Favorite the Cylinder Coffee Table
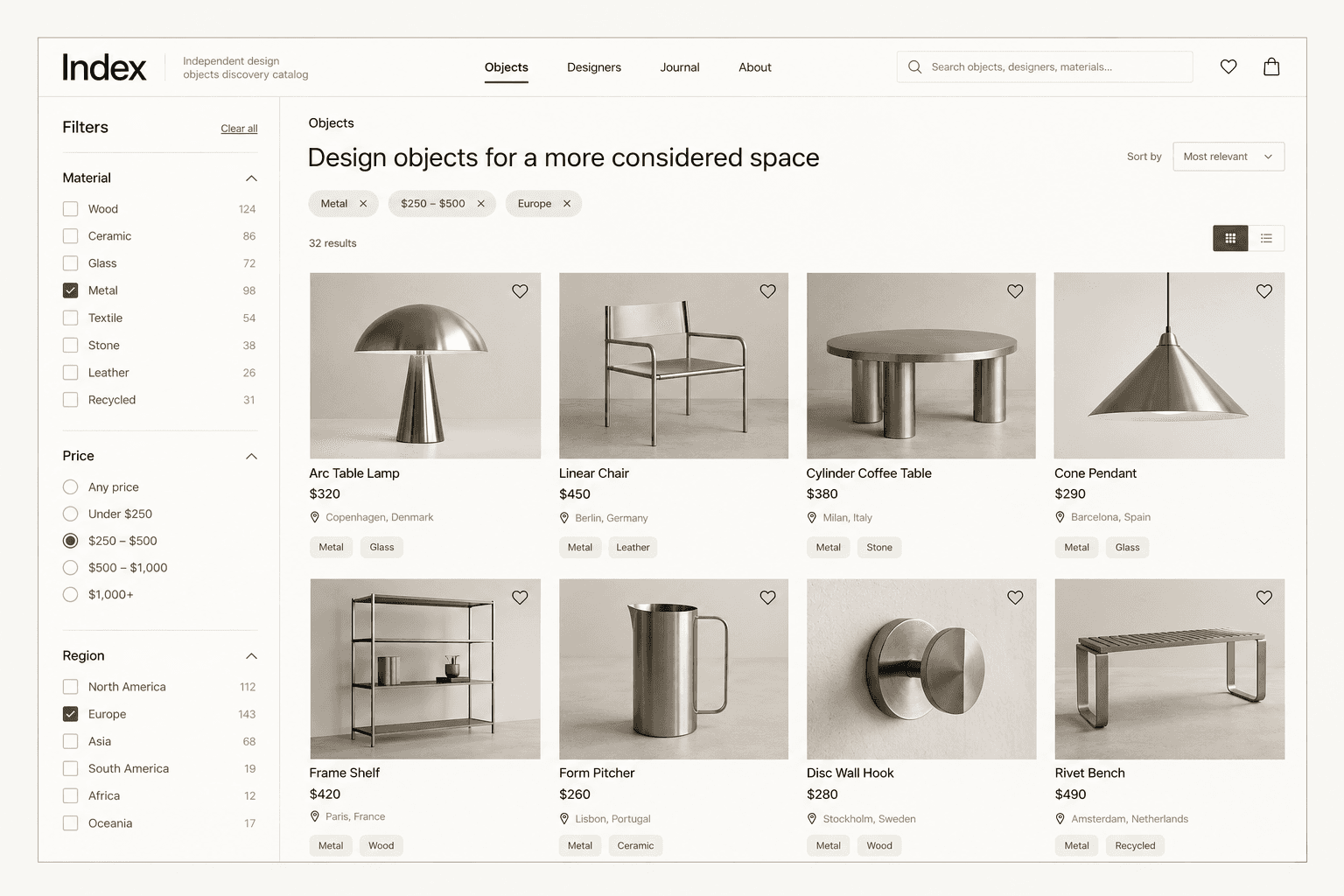This screenshot has width=1344, height=896. point(1015,291)
